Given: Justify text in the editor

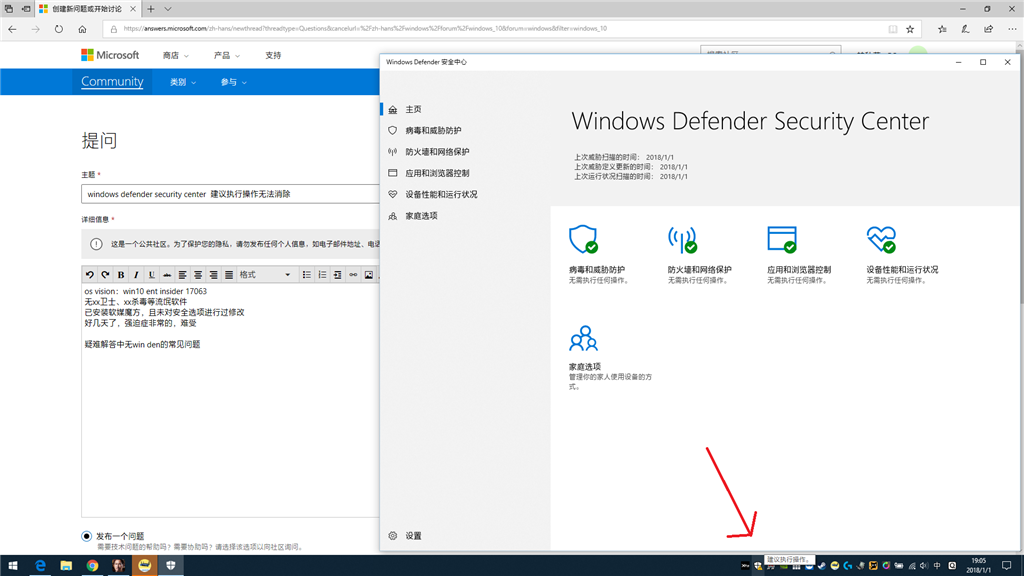Looking at the screenshot, I should [x=229, y=275].
